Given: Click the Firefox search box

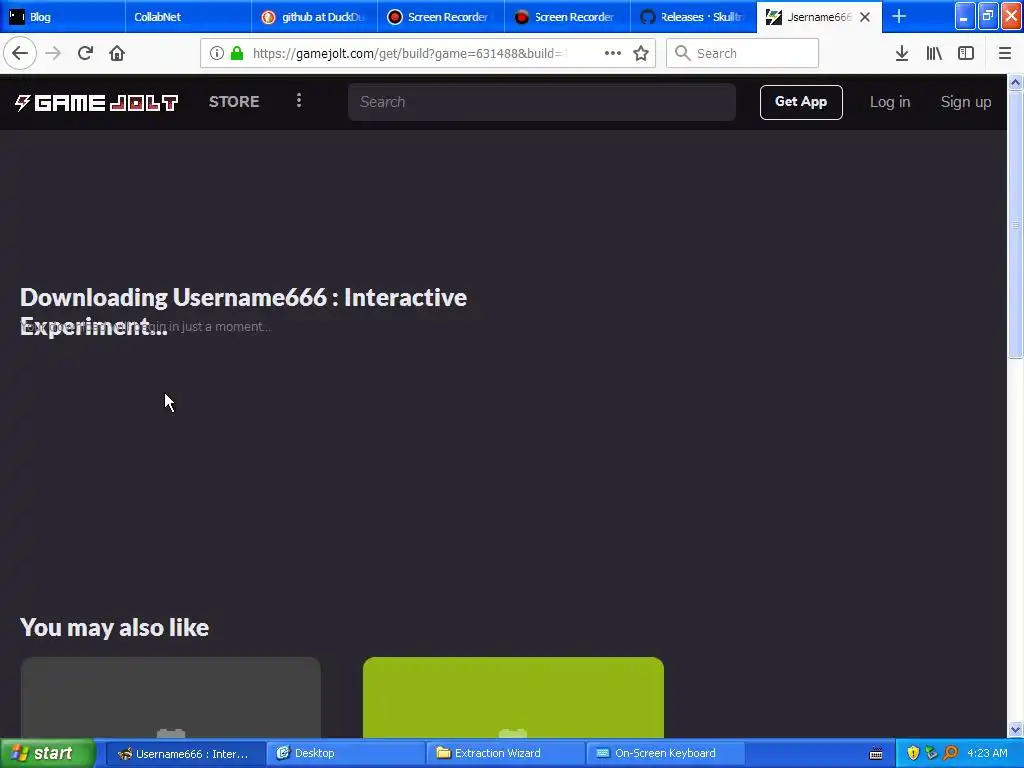Looking at the screenshot, I should click(743, 53).
